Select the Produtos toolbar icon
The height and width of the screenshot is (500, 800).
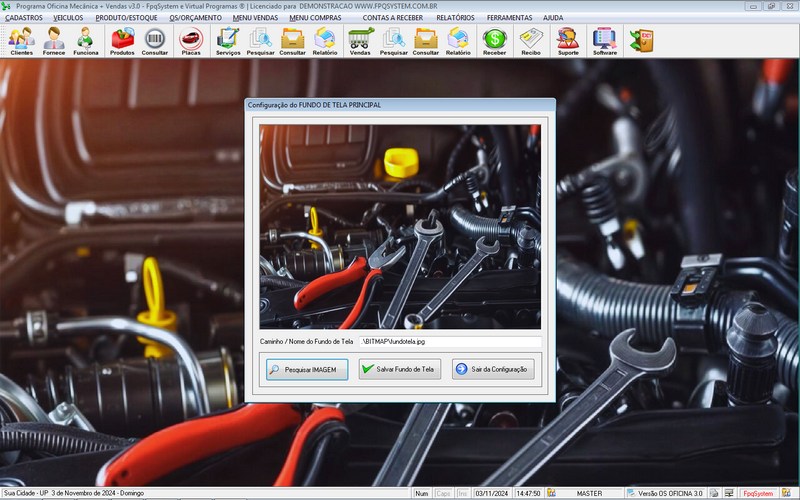(x=122, y=40)
